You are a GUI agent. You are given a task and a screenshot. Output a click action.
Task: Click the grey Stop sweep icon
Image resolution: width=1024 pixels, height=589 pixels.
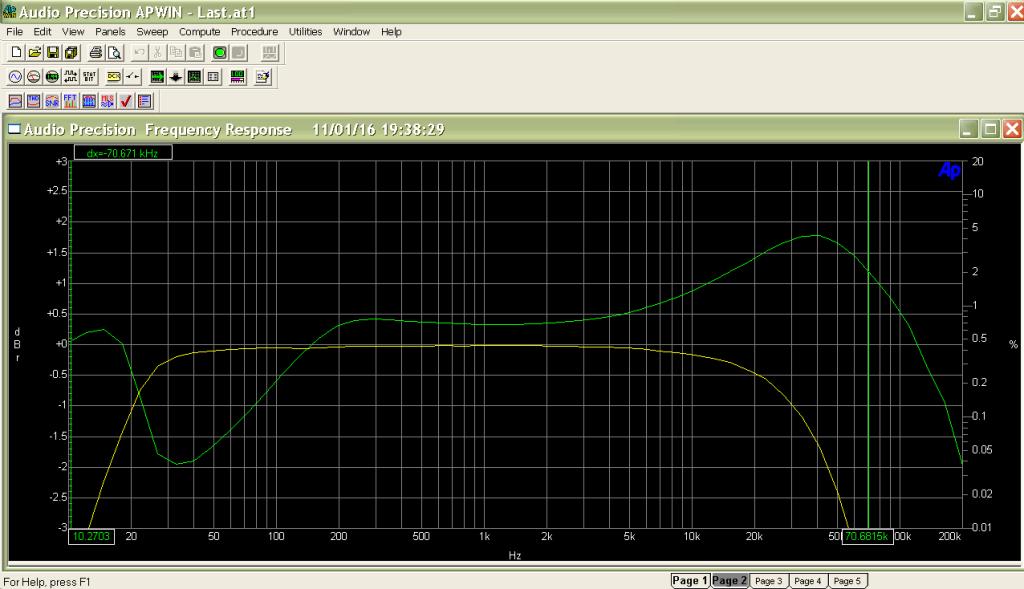pyautogui.click(x=238, y=52)
